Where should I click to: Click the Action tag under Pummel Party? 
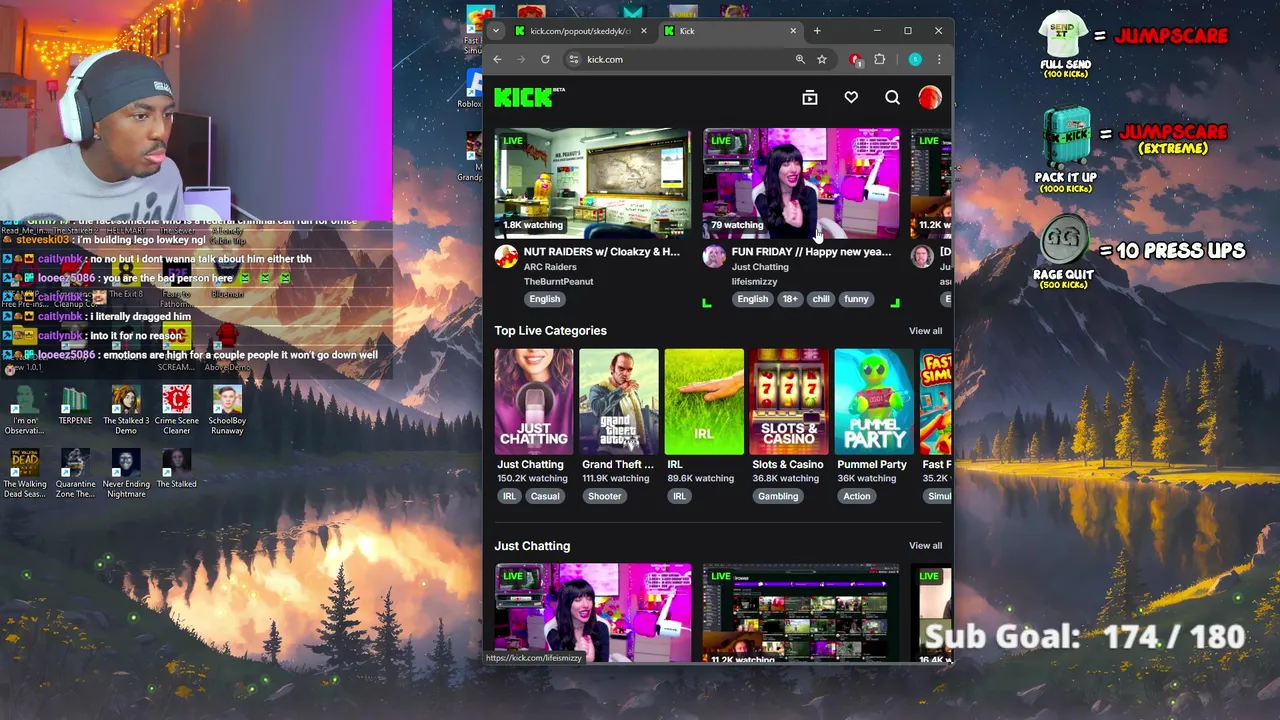point(856,496)
